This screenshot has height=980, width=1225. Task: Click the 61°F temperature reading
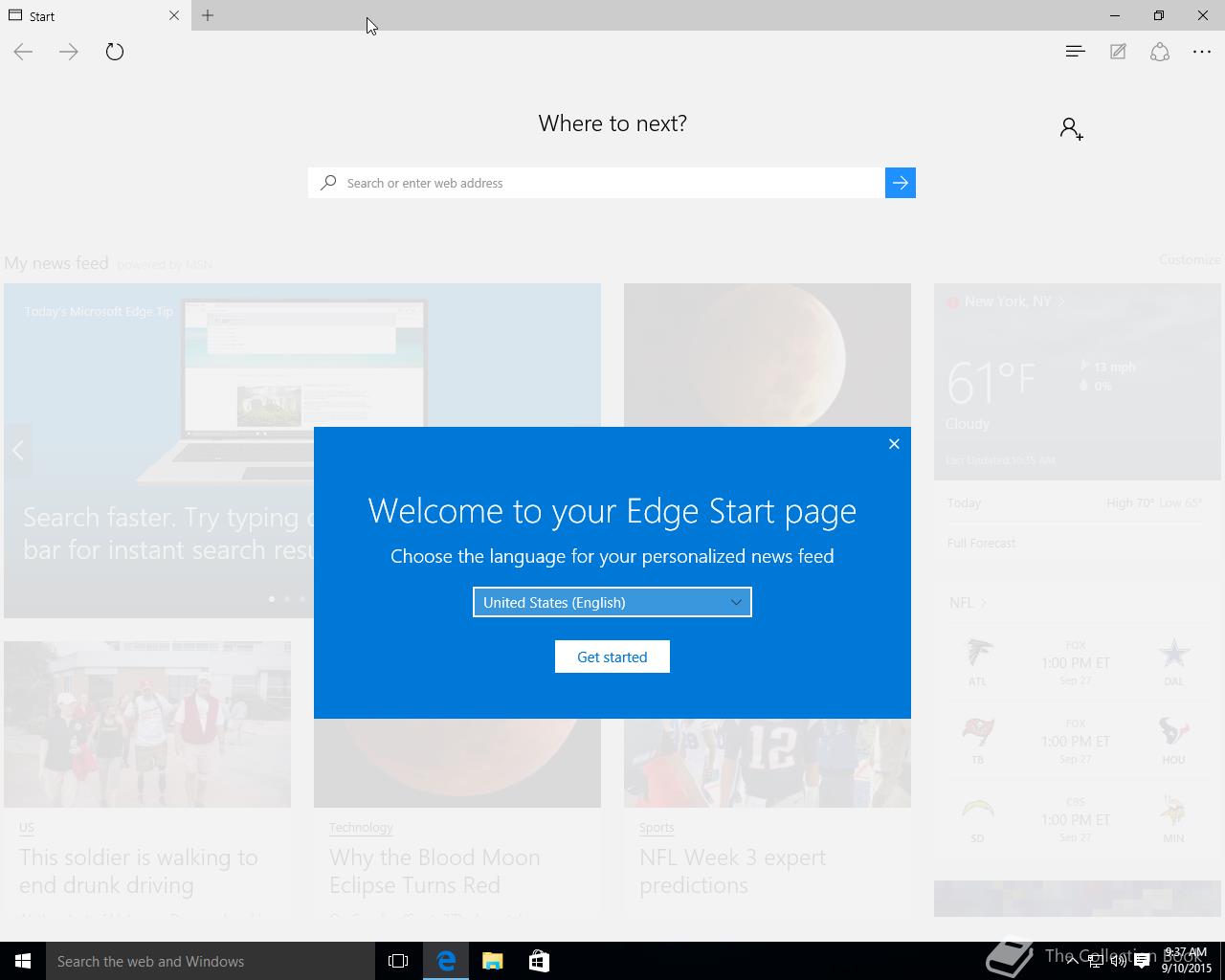(991, 382)
